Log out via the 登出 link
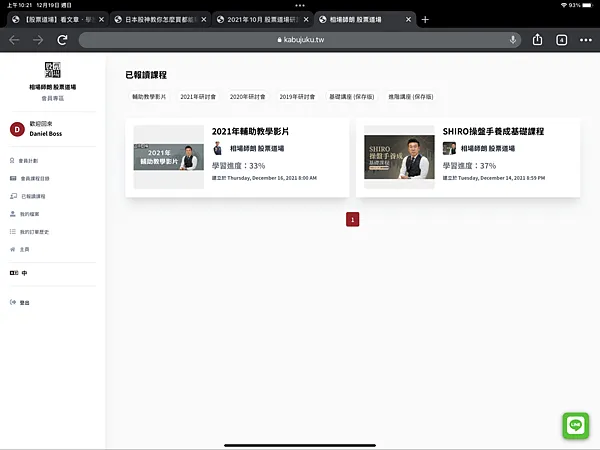The width and height of the screenshot is (600, 450). point(20,302)
